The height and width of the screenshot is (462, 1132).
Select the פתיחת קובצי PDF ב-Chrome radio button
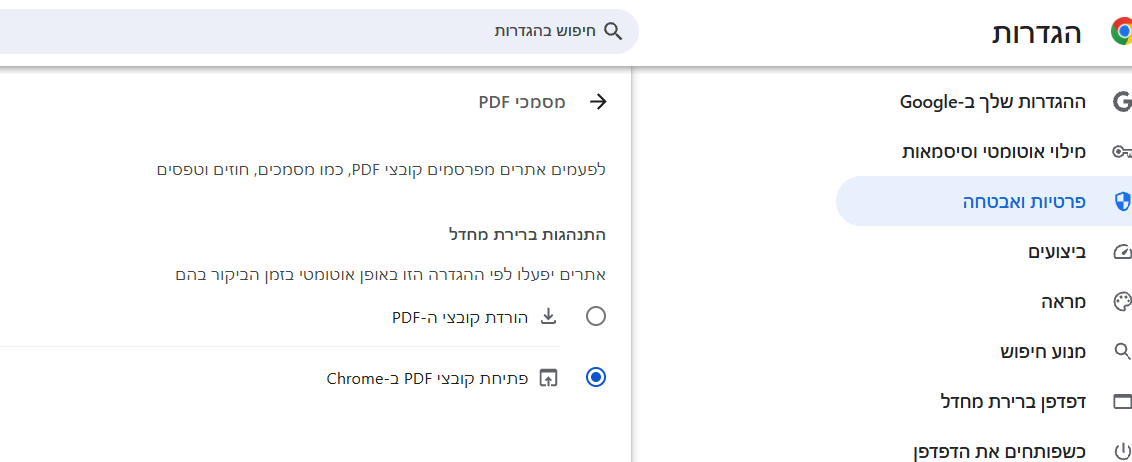pos(596,378)
